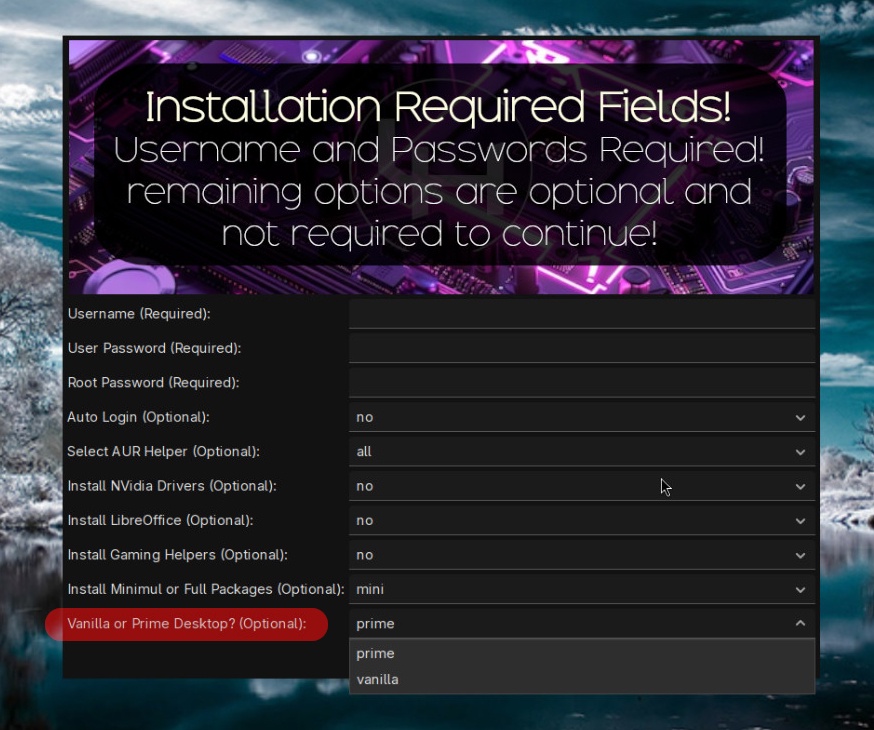Click into the Root Password field
Viewport: 874px width, 730px height.
click(x=581, y=382)
